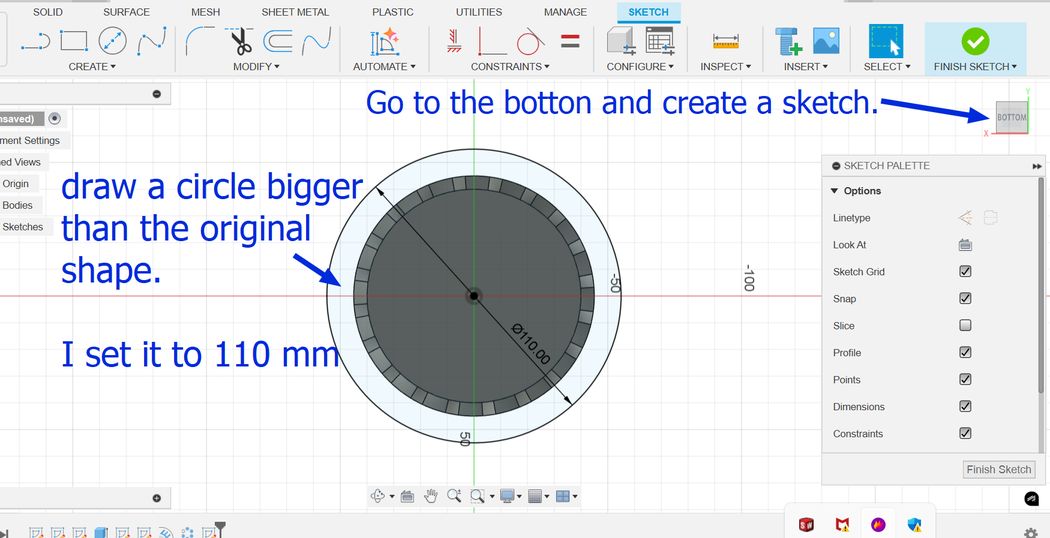Click the Finish Sketch button in palette
The height and width of the screenshot is (538, 1050).
click(998, 469)
